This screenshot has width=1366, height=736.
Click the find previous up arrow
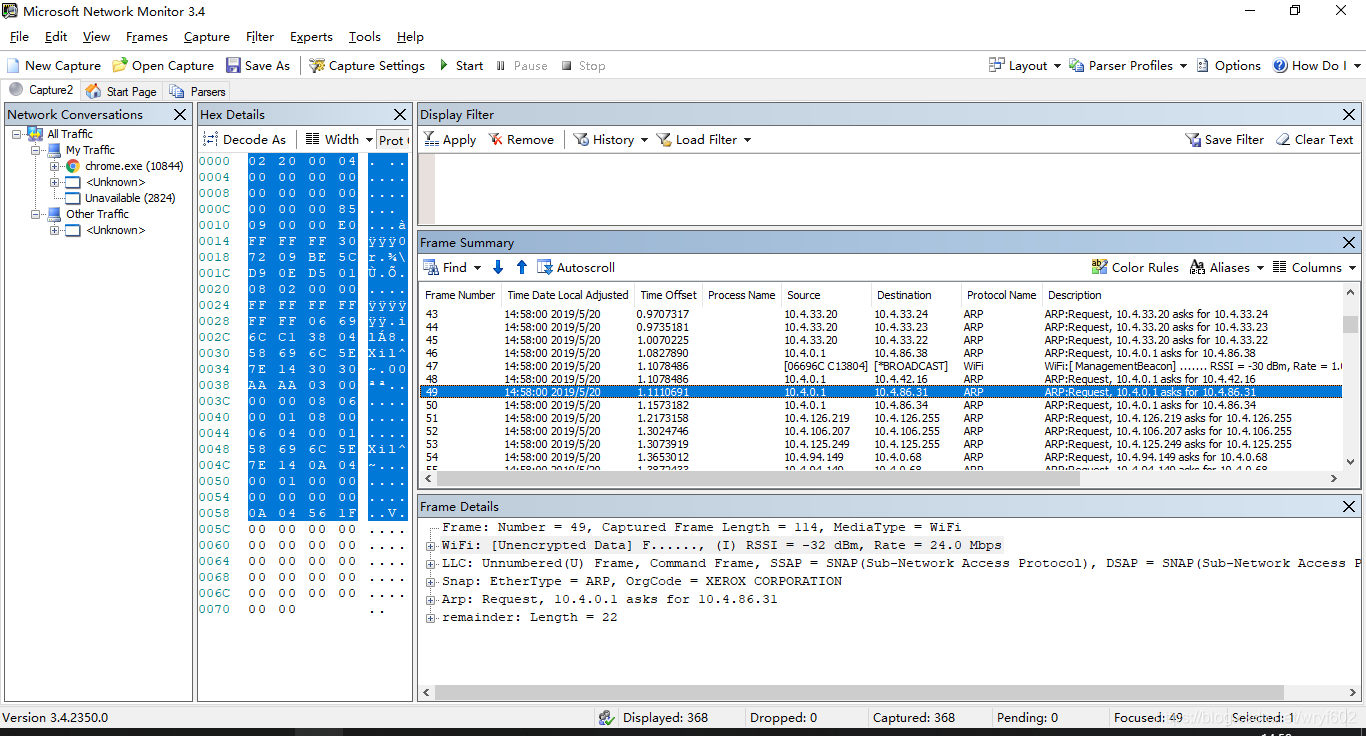pyautogui.click(x=522, y=268)
